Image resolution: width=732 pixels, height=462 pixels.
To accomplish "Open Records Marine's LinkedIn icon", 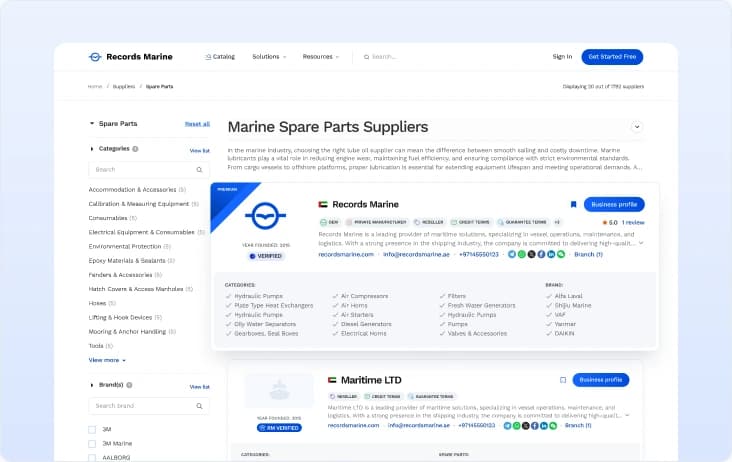I will point(551,254).
